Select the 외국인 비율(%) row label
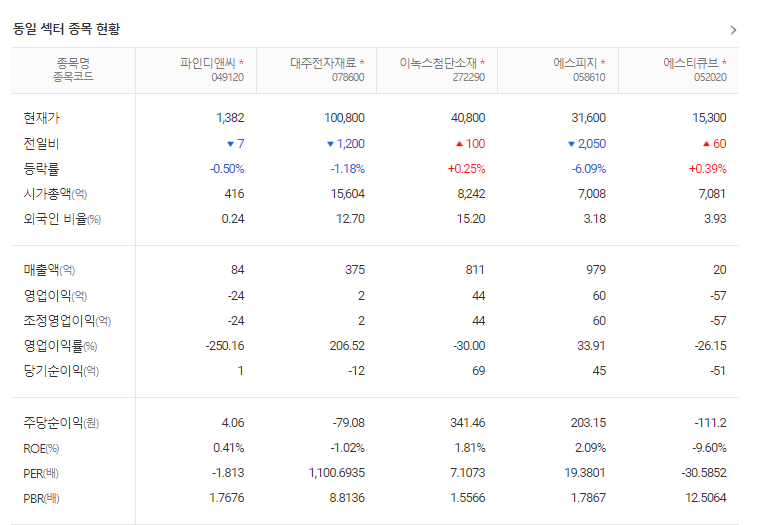 (x=62, y=219)
